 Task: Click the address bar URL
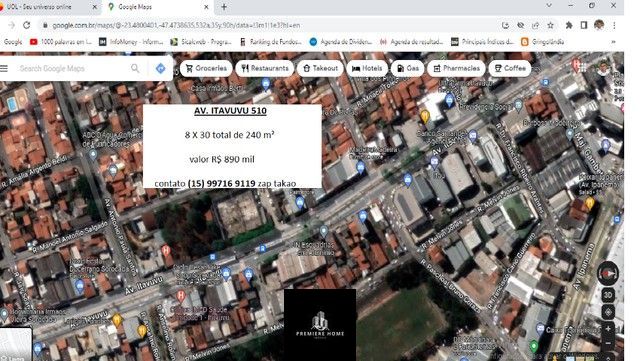pos(176,25)
